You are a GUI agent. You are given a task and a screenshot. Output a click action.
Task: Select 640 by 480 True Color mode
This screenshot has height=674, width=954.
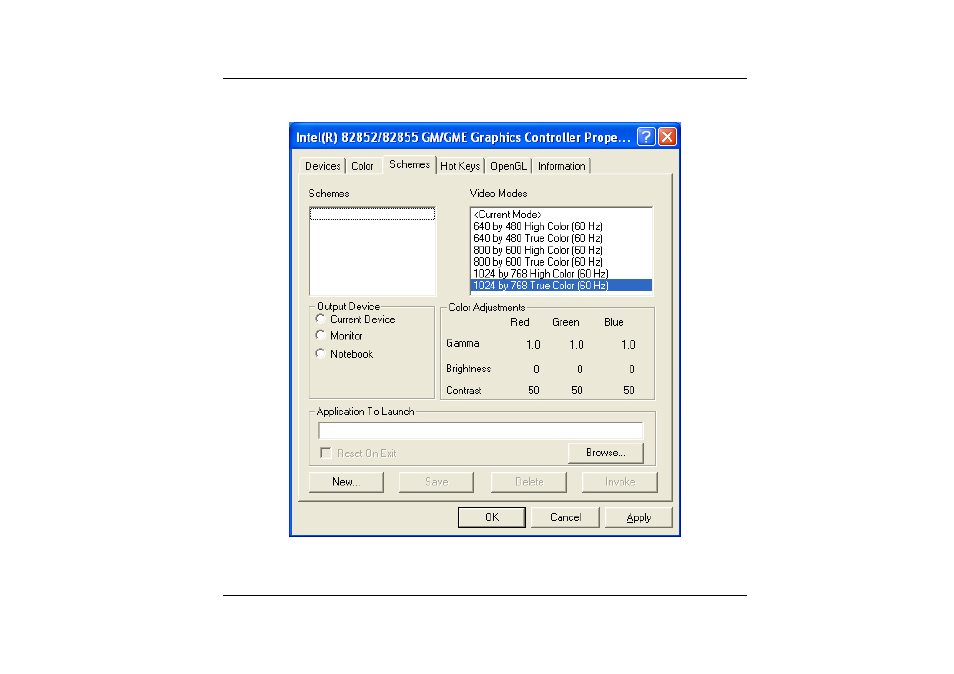coord(562,238)
